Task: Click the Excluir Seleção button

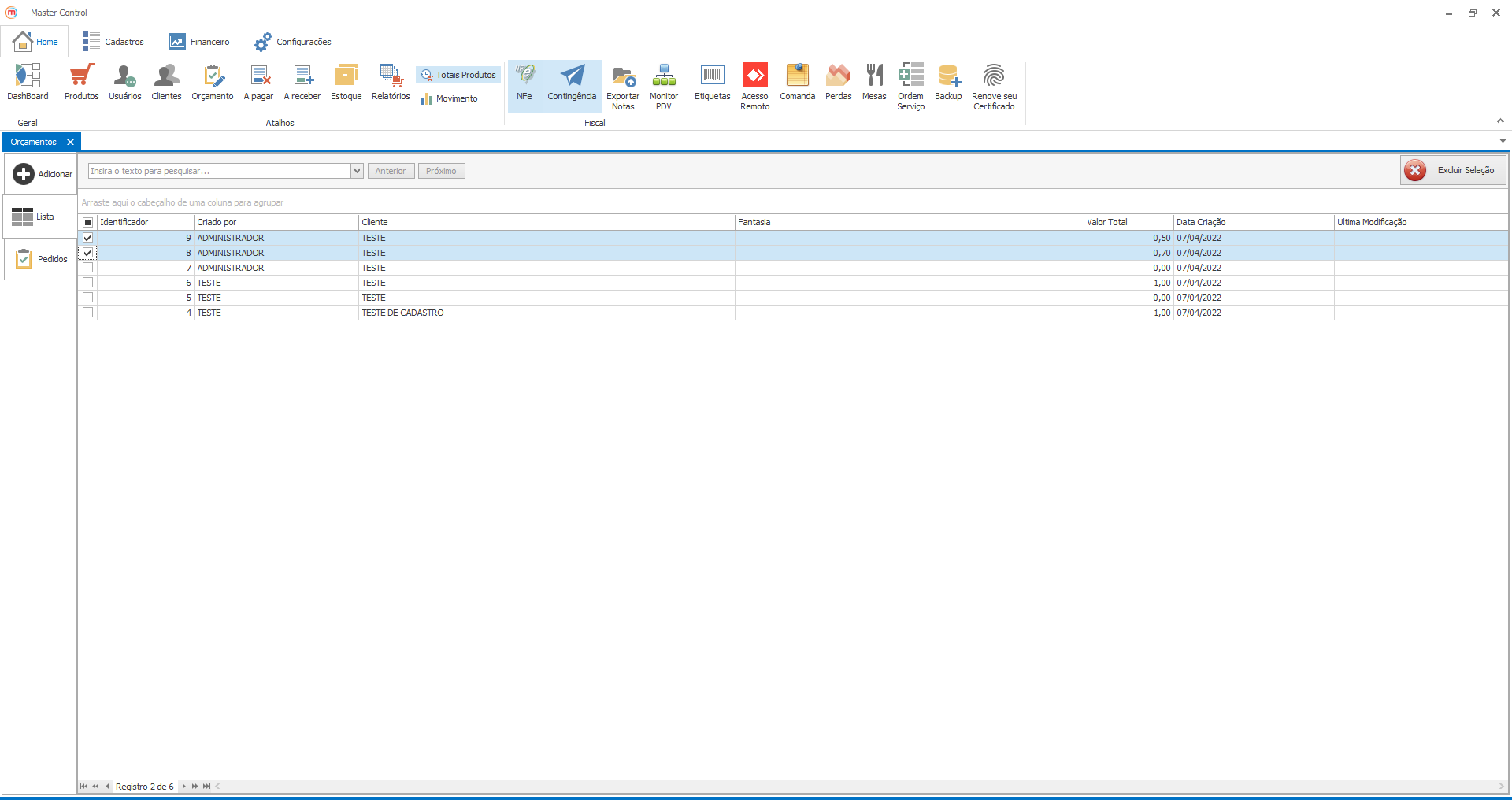Action: (x=1453, y=170)
